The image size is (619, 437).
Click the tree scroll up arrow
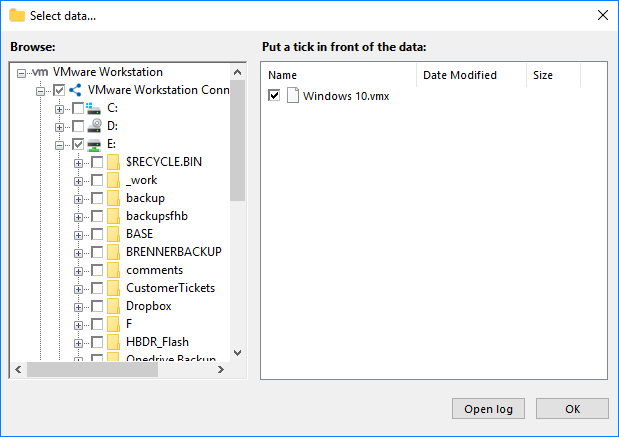237,72
